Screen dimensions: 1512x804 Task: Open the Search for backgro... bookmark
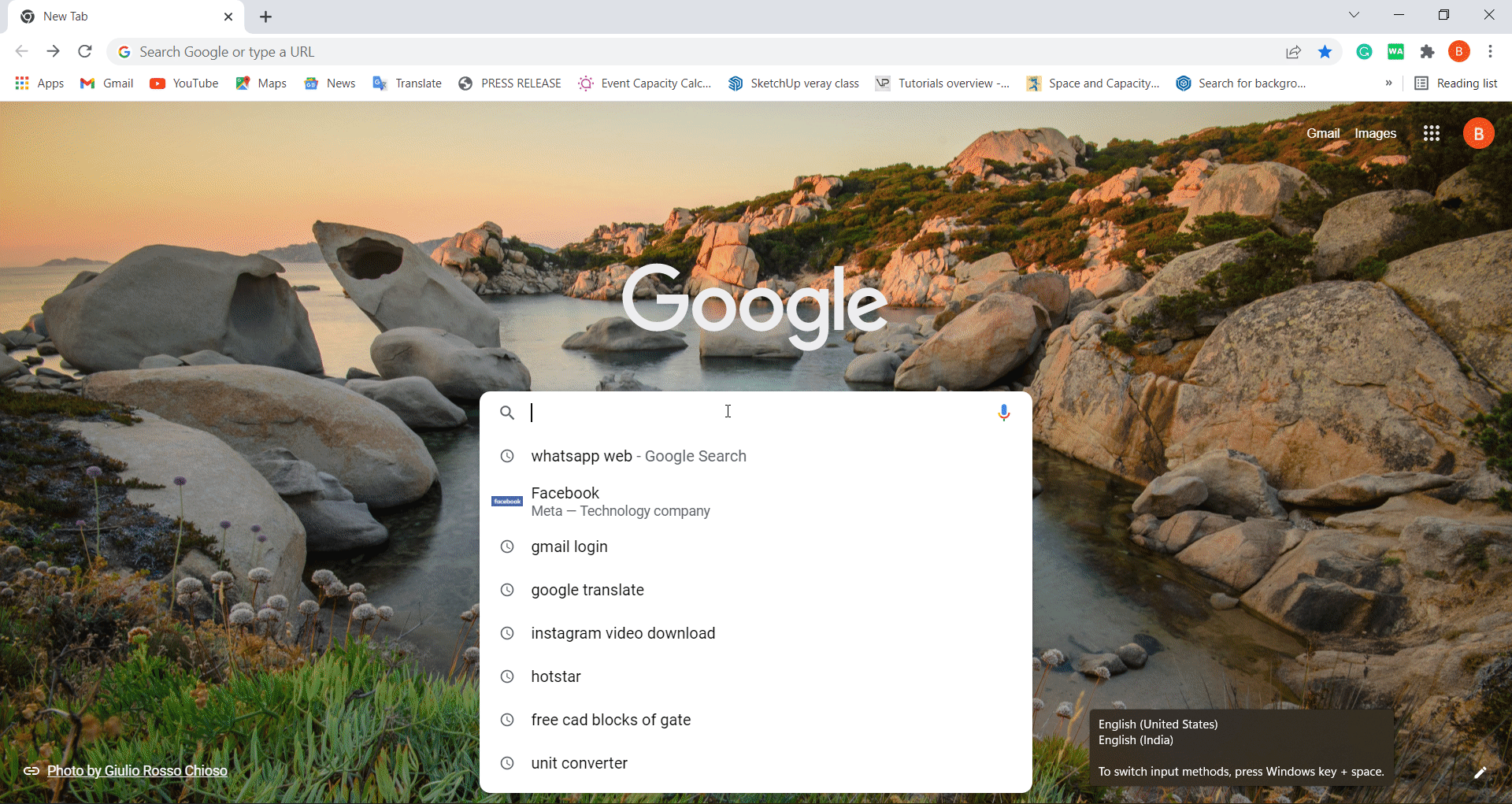pos(1241,83)
